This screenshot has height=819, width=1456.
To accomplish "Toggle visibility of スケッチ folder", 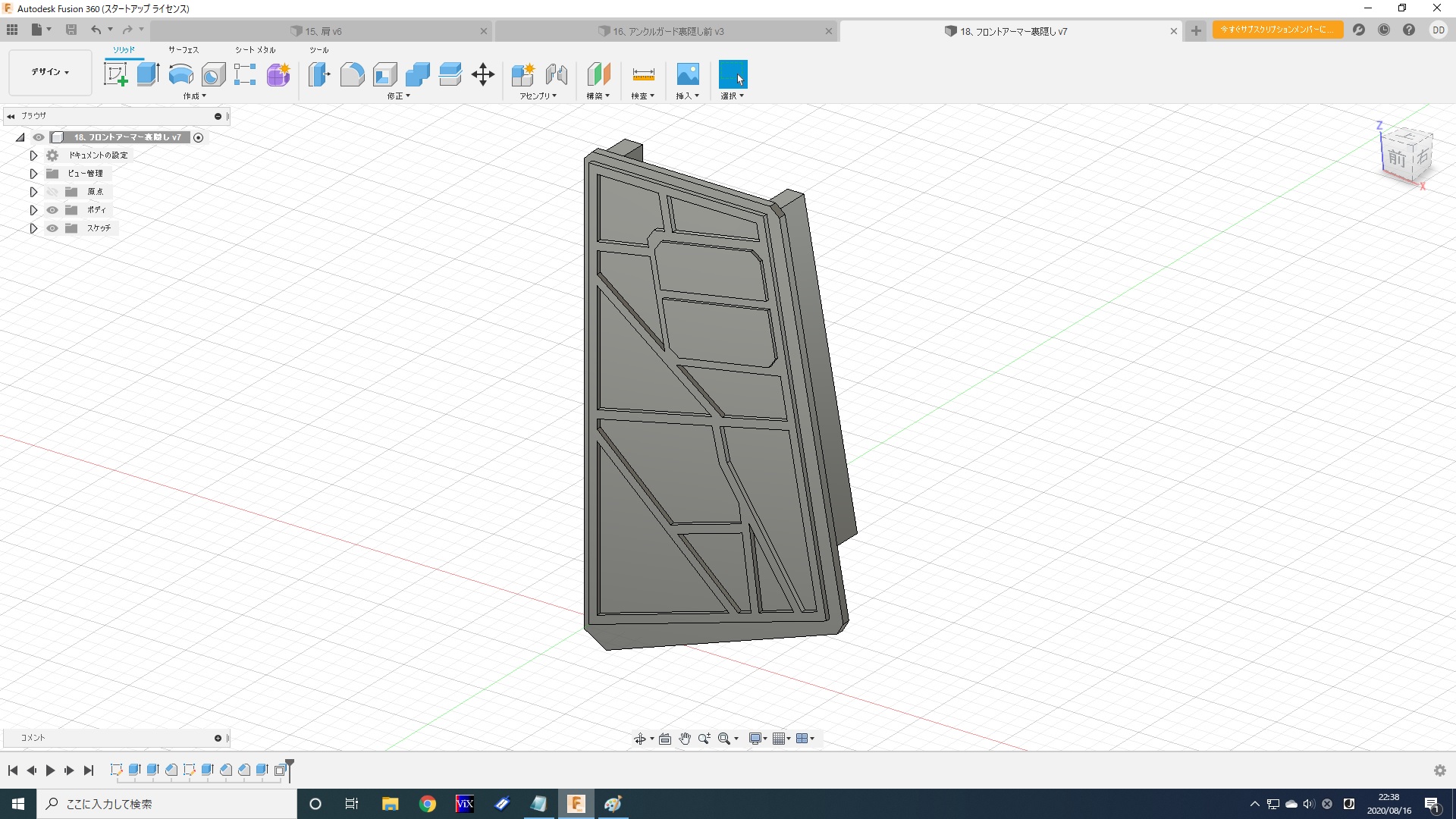I will 52,228.
